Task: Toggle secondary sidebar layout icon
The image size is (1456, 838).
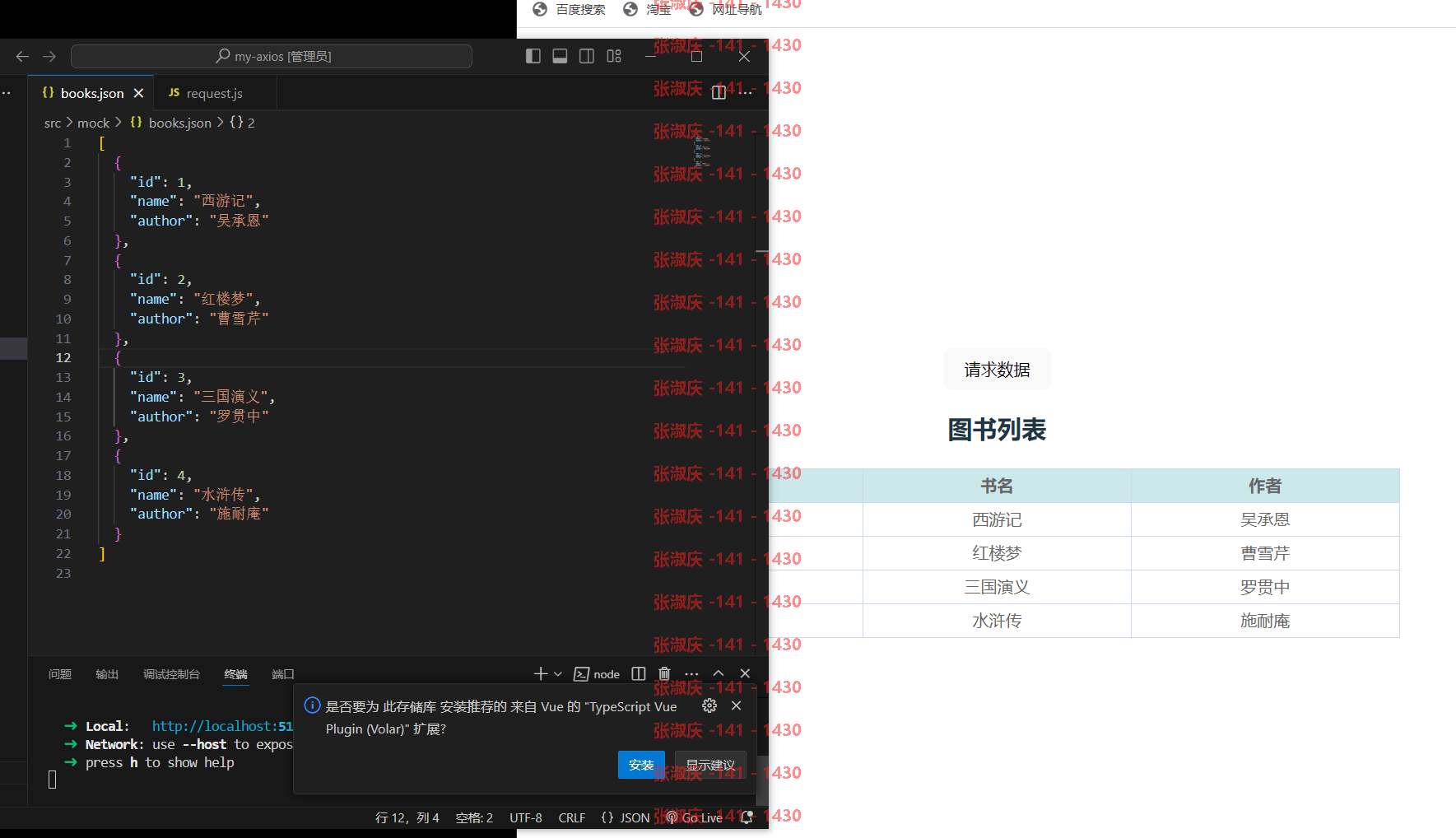Action: point(587,56)
